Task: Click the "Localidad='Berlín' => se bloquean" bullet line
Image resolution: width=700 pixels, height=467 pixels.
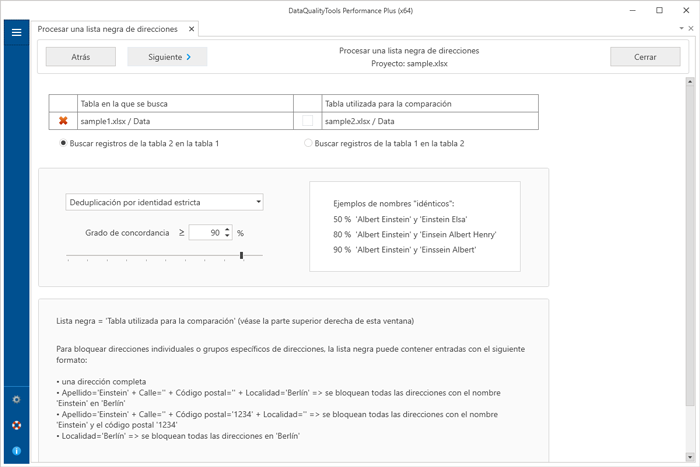Action: tap(178, 436)
